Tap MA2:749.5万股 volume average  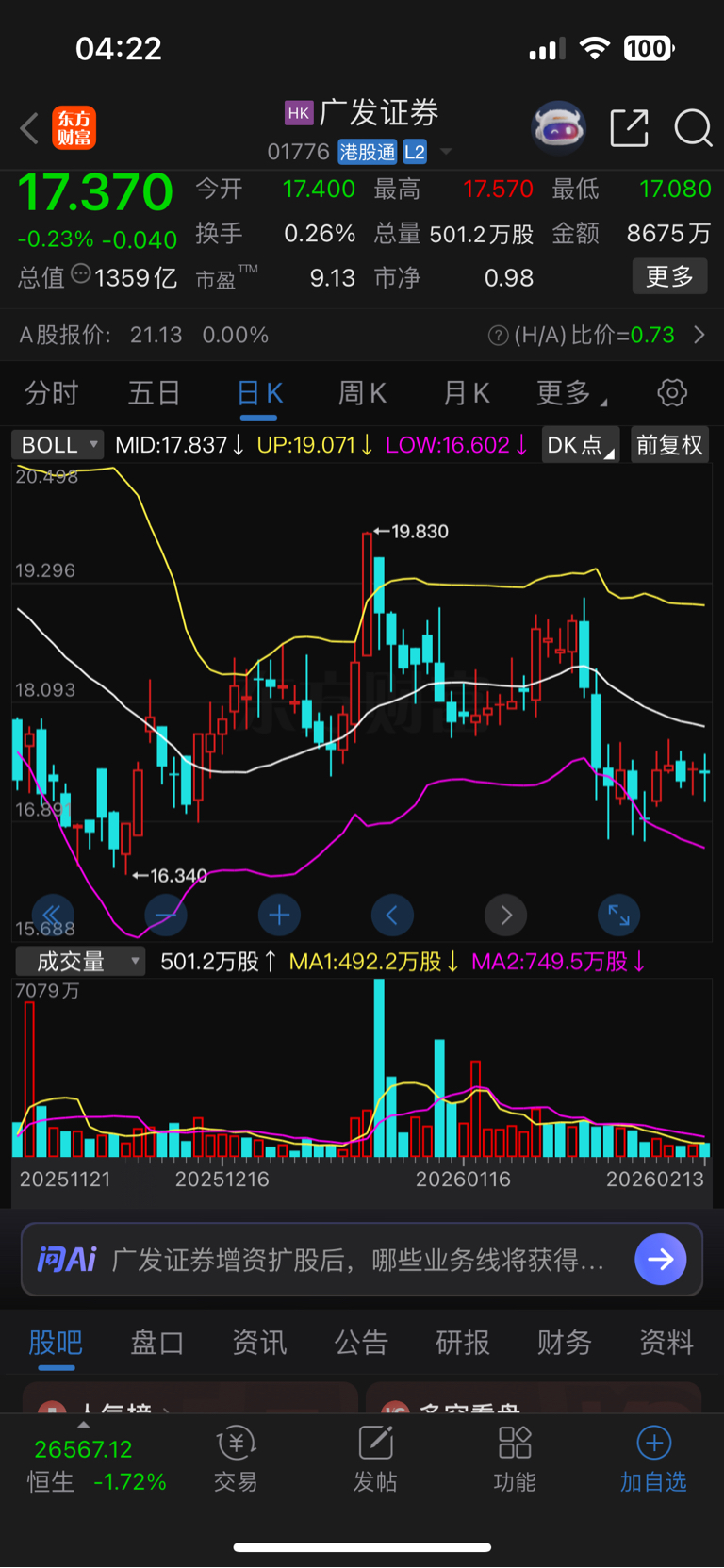pos(558,961)
